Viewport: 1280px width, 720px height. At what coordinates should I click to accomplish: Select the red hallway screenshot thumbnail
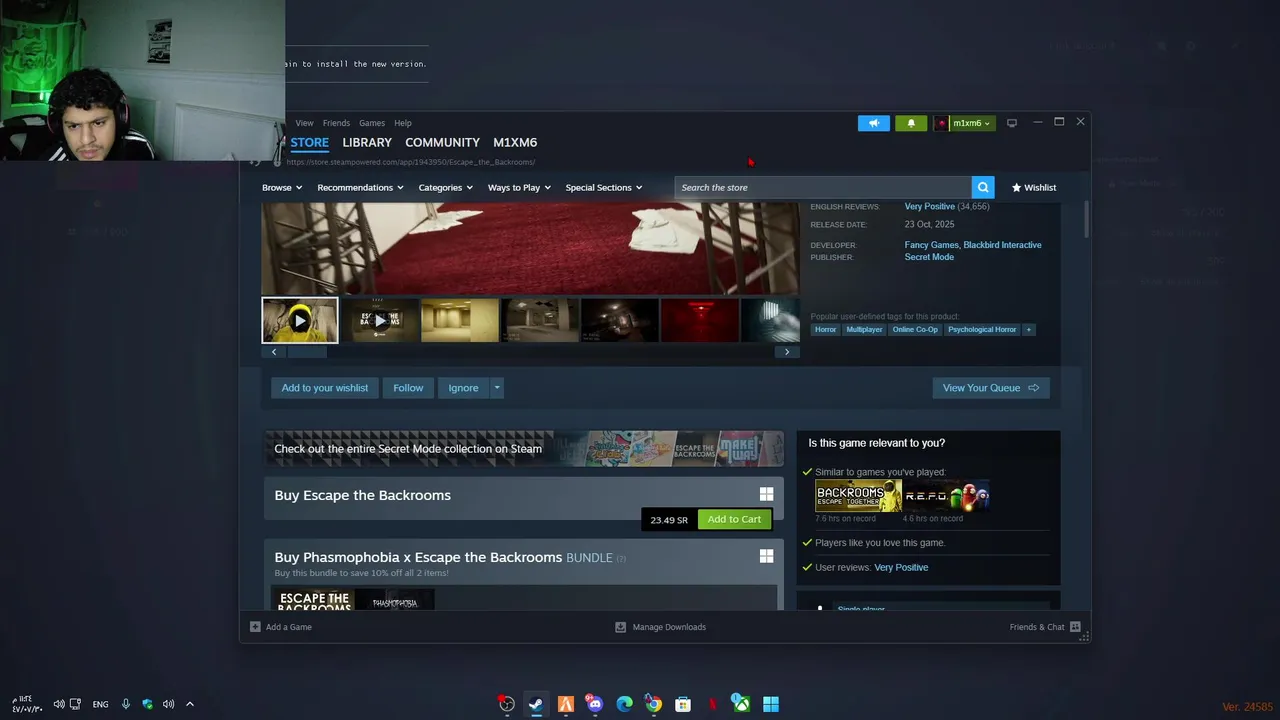coord(700,320)
